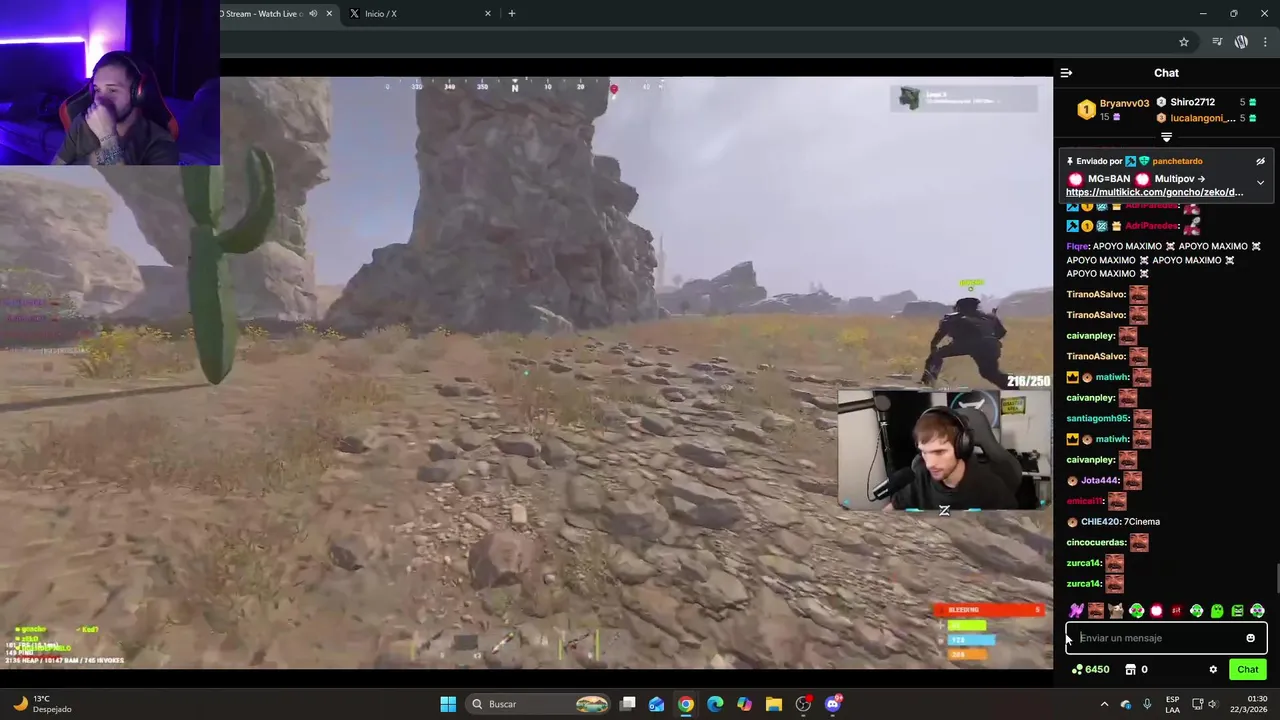Insert the angry green square quick emote
1280x720 pixels.
(1237, 611)
